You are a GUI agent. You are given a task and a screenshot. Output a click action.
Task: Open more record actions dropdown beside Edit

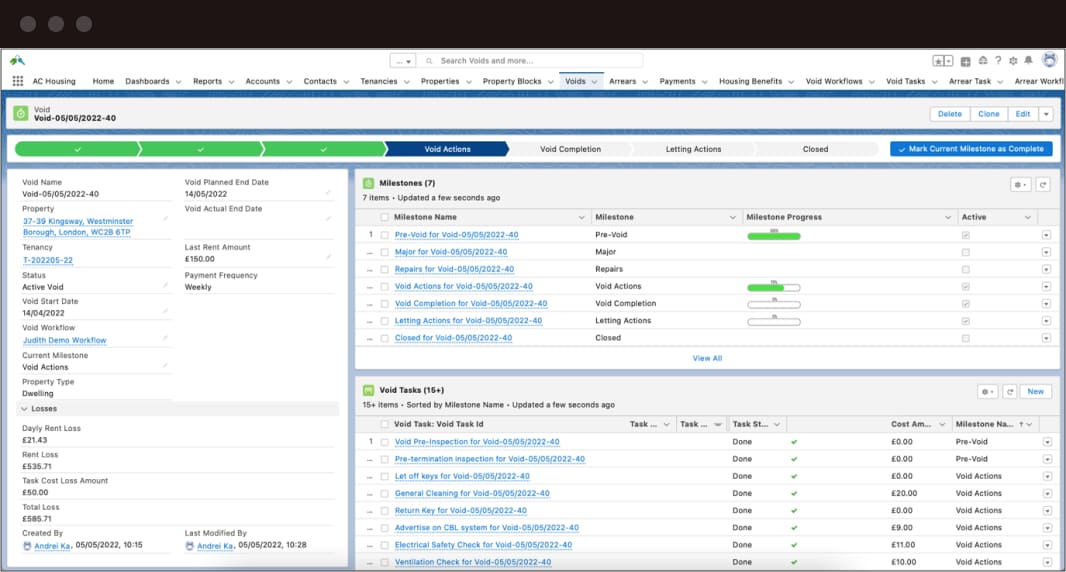[1046, 114]
